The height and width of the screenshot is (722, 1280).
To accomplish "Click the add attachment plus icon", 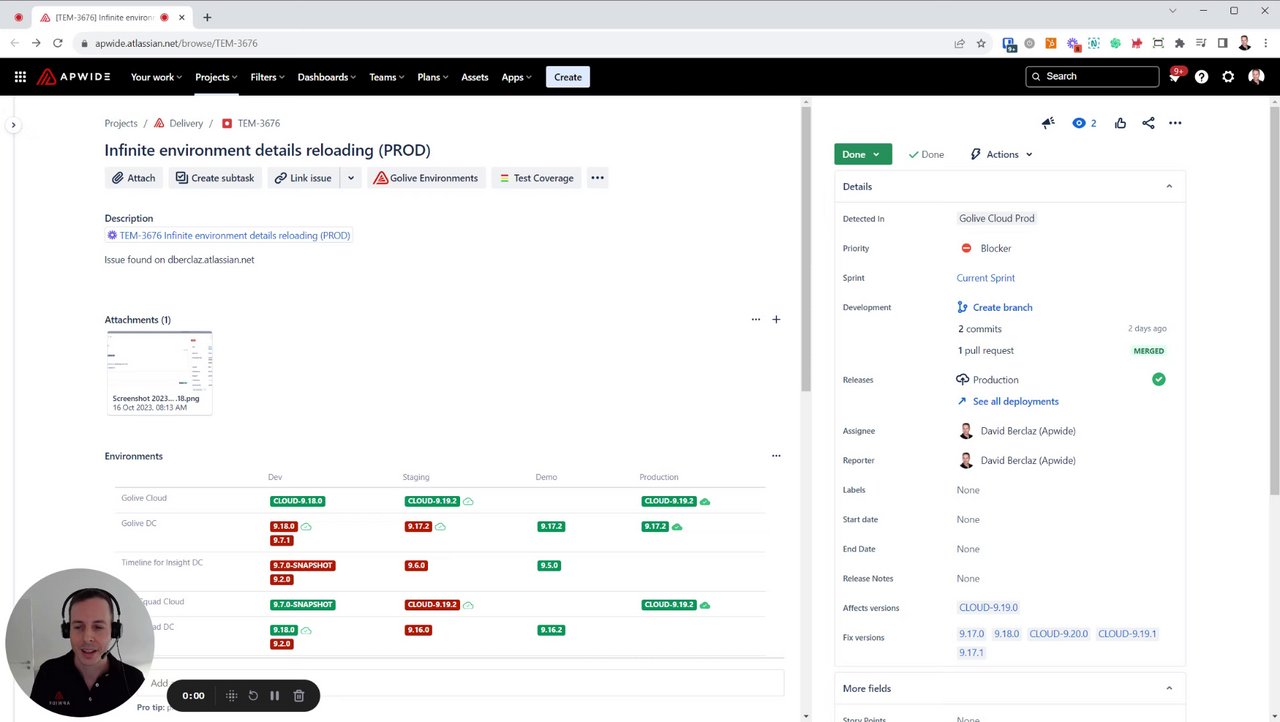I will (776, 320).
